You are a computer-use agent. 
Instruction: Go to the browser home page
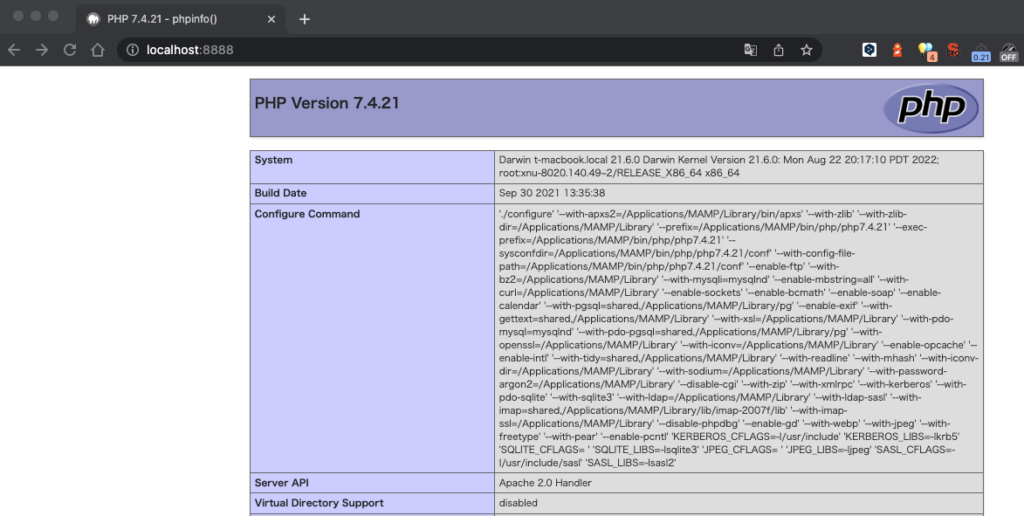97,50
